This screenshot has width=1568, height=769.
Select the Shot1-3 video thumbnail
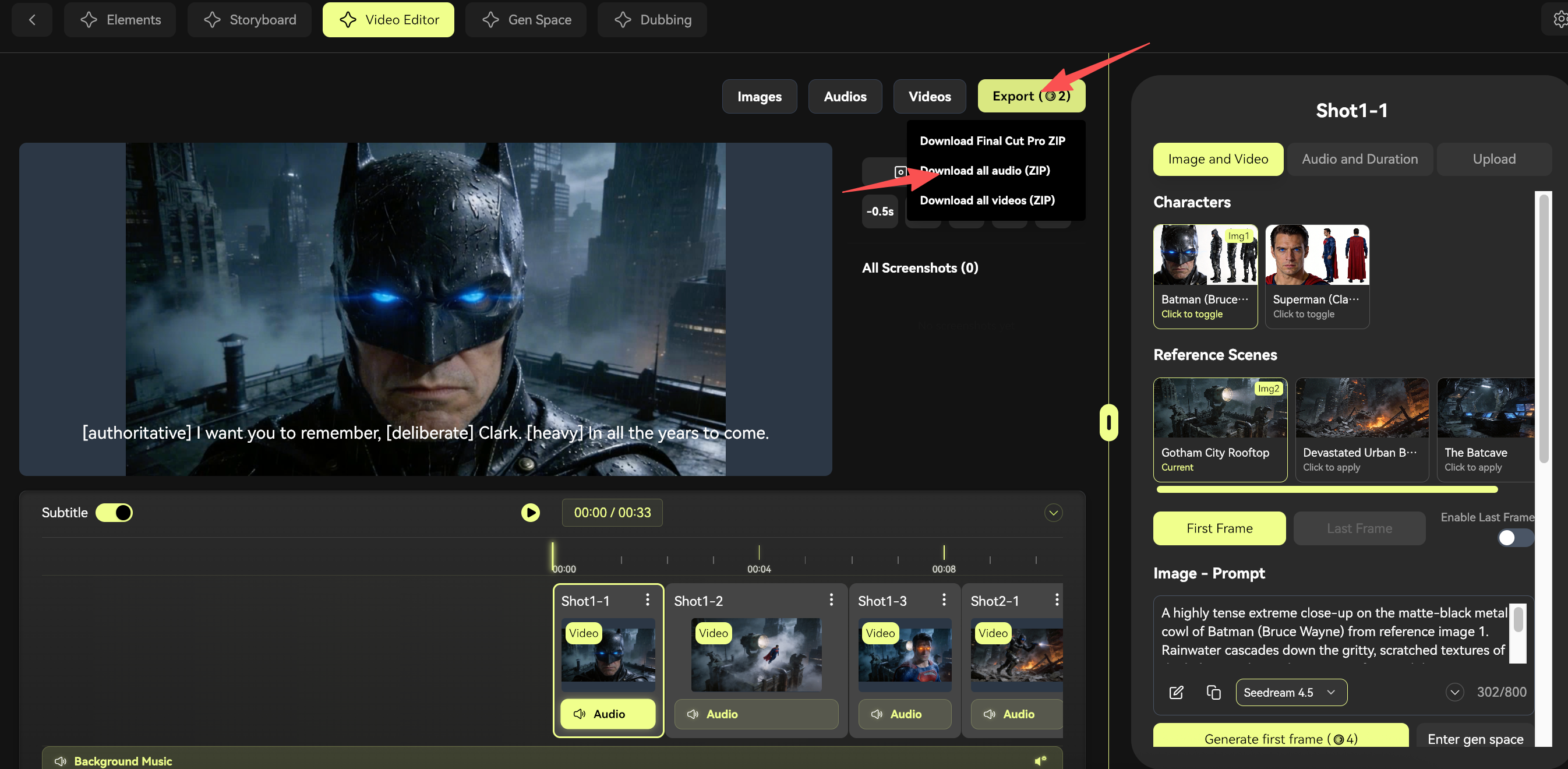pos(905,655)
